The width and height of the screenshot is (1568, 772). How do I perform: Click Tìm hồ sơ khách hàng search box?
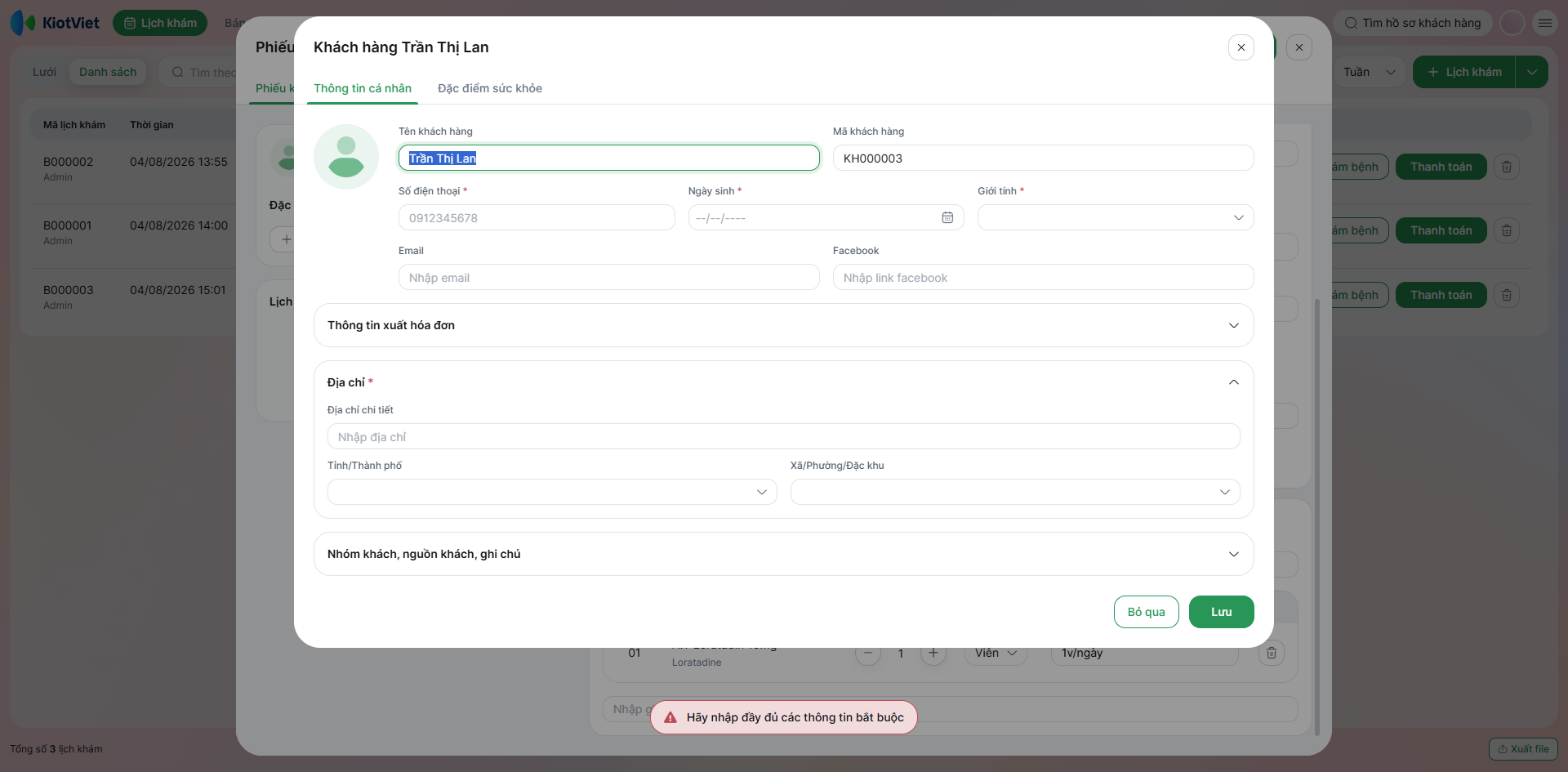1413,23
